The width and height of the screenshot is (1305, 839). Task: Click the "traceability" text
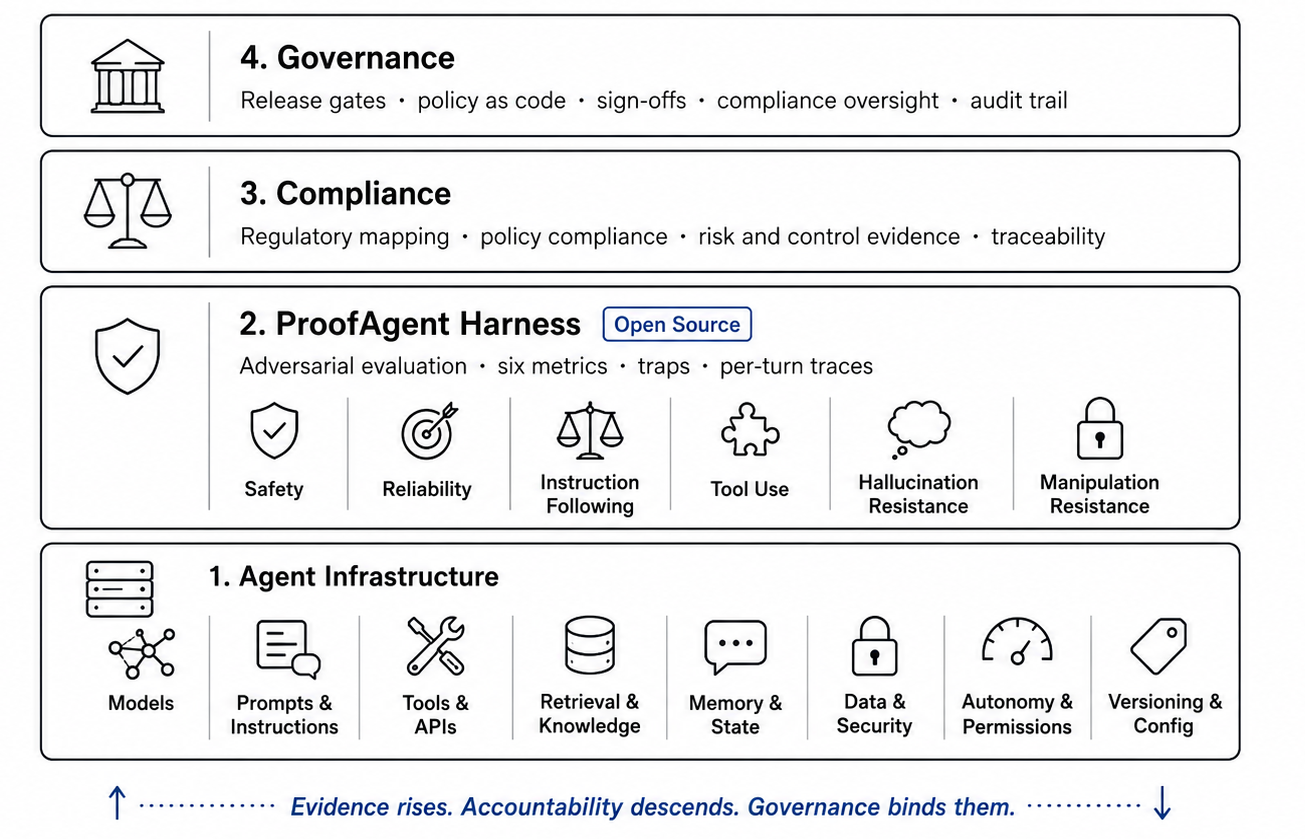1048,237
